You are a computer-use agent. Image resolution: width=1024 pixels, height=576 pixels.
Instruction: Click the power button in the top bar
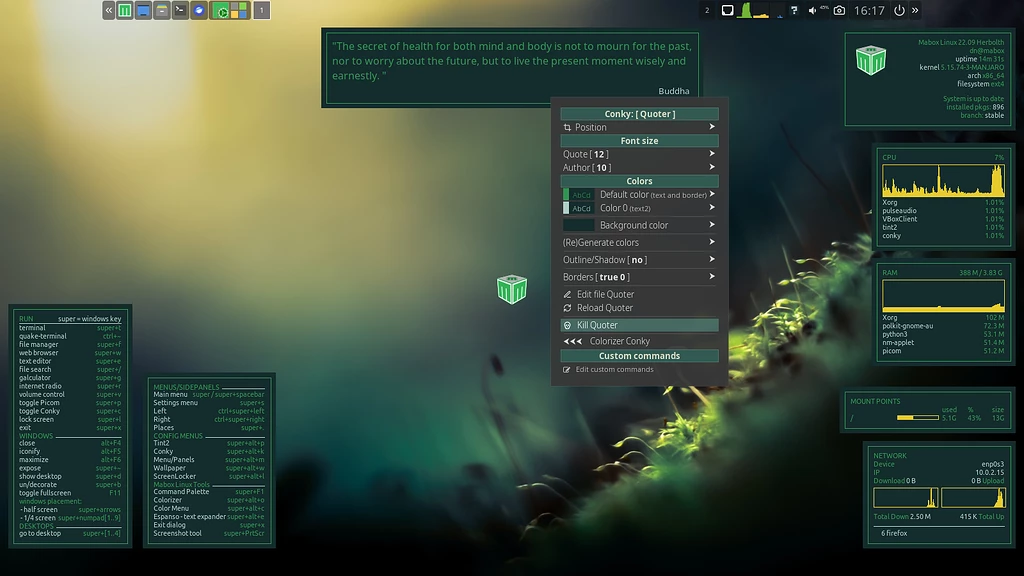(x=898, y=10)
